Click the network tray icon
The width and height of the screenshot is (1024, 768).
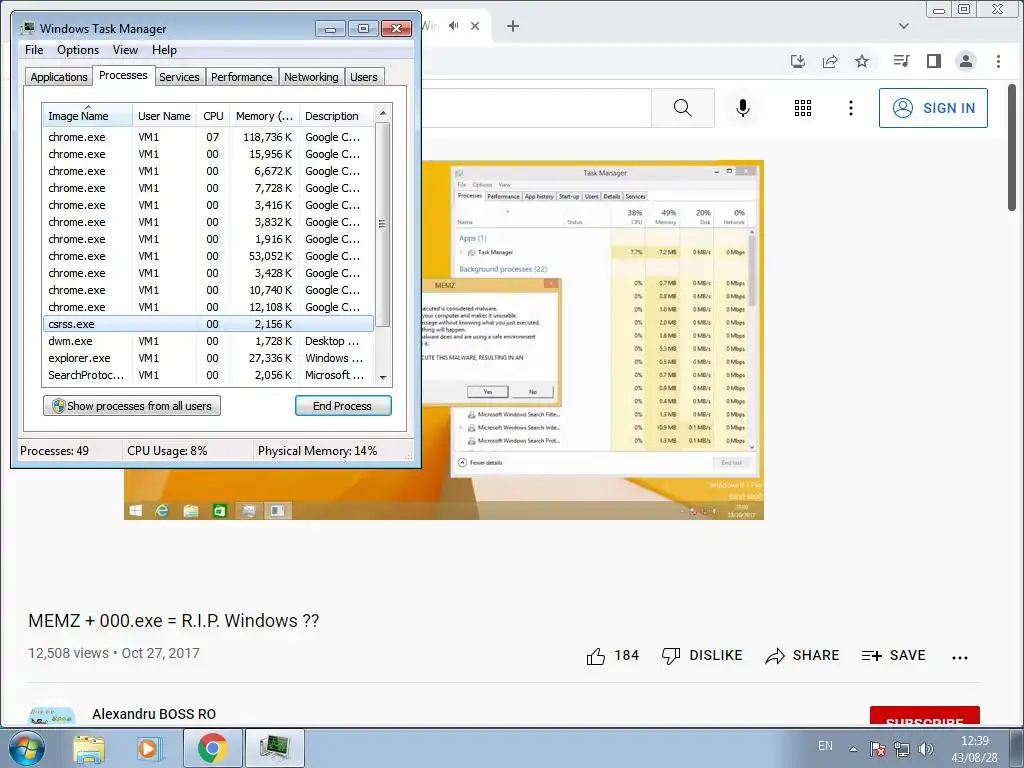tap(902, 748)
